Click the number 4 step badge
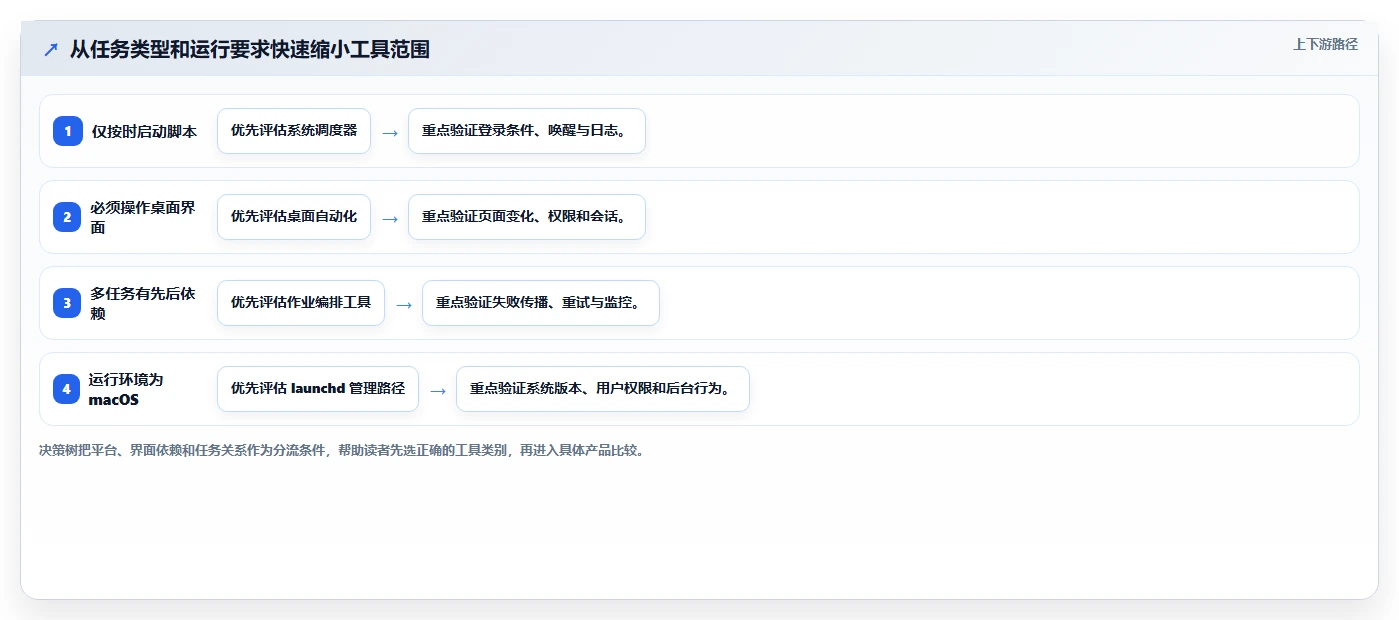Viewport: 1399px width, 620px height. click(67, 389)
